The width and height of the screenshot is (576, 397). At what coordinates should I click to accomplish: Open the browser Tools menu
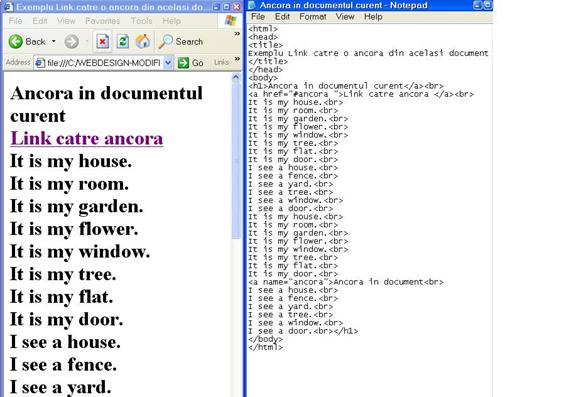tap(141, 21)
